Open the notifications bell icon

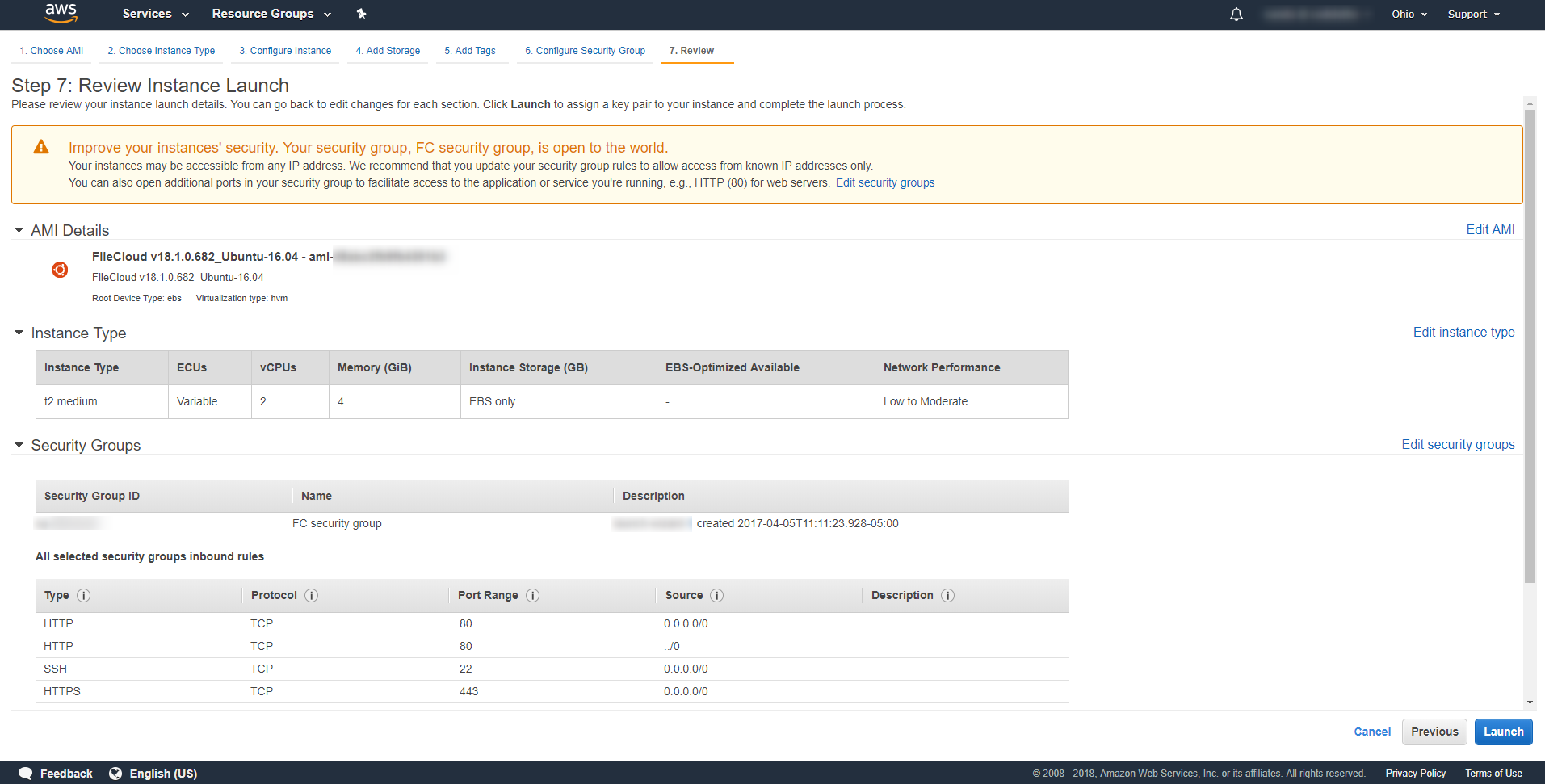pos(1236,15)
